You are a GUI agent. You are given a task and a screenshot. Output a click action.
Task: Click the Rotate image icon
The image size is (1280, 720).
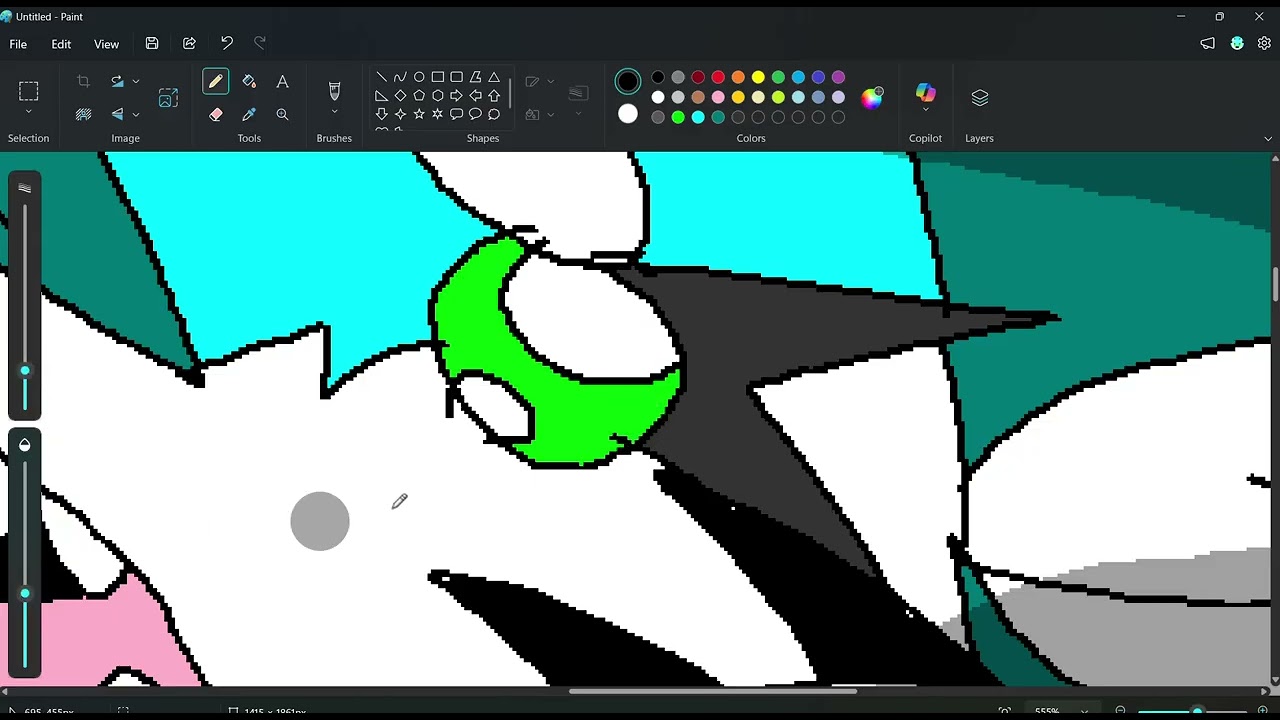117,81
